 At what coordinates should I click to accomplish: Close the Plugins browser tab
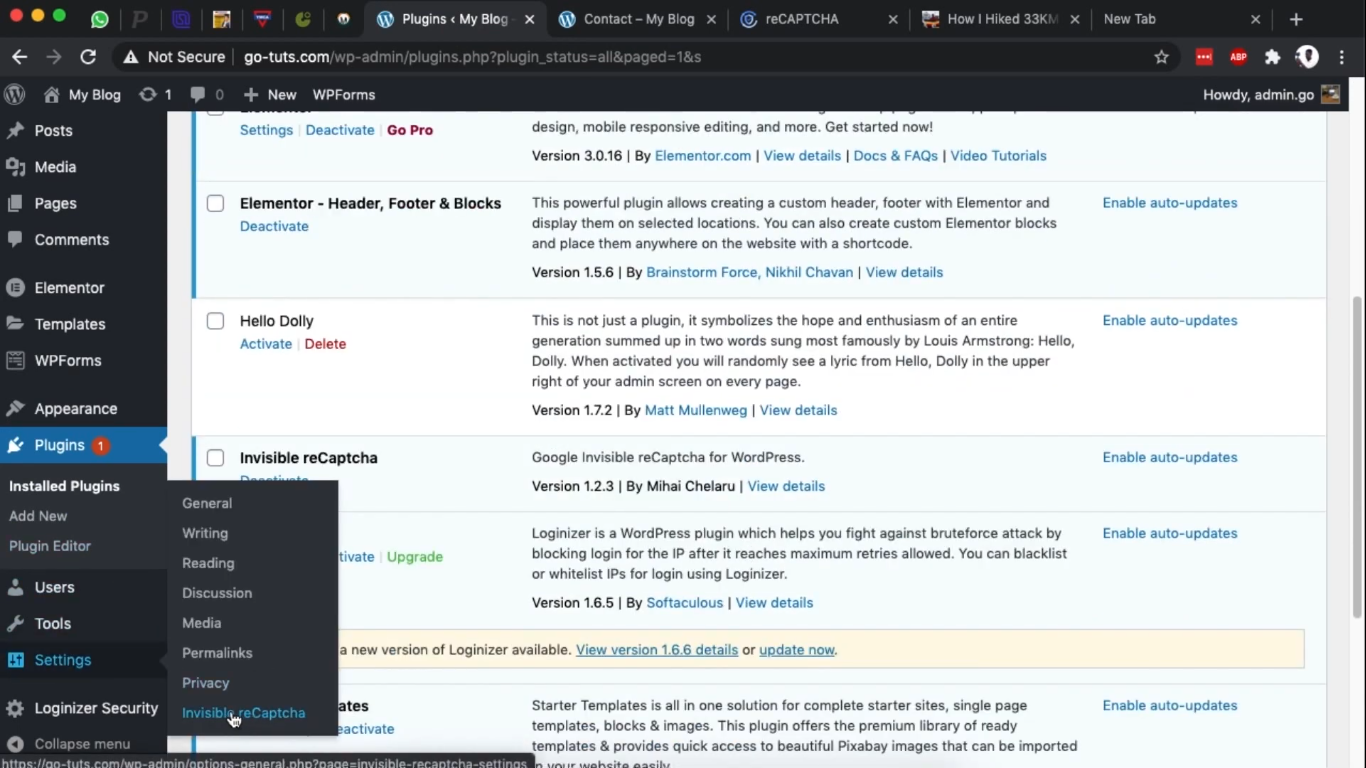point(529,19)
